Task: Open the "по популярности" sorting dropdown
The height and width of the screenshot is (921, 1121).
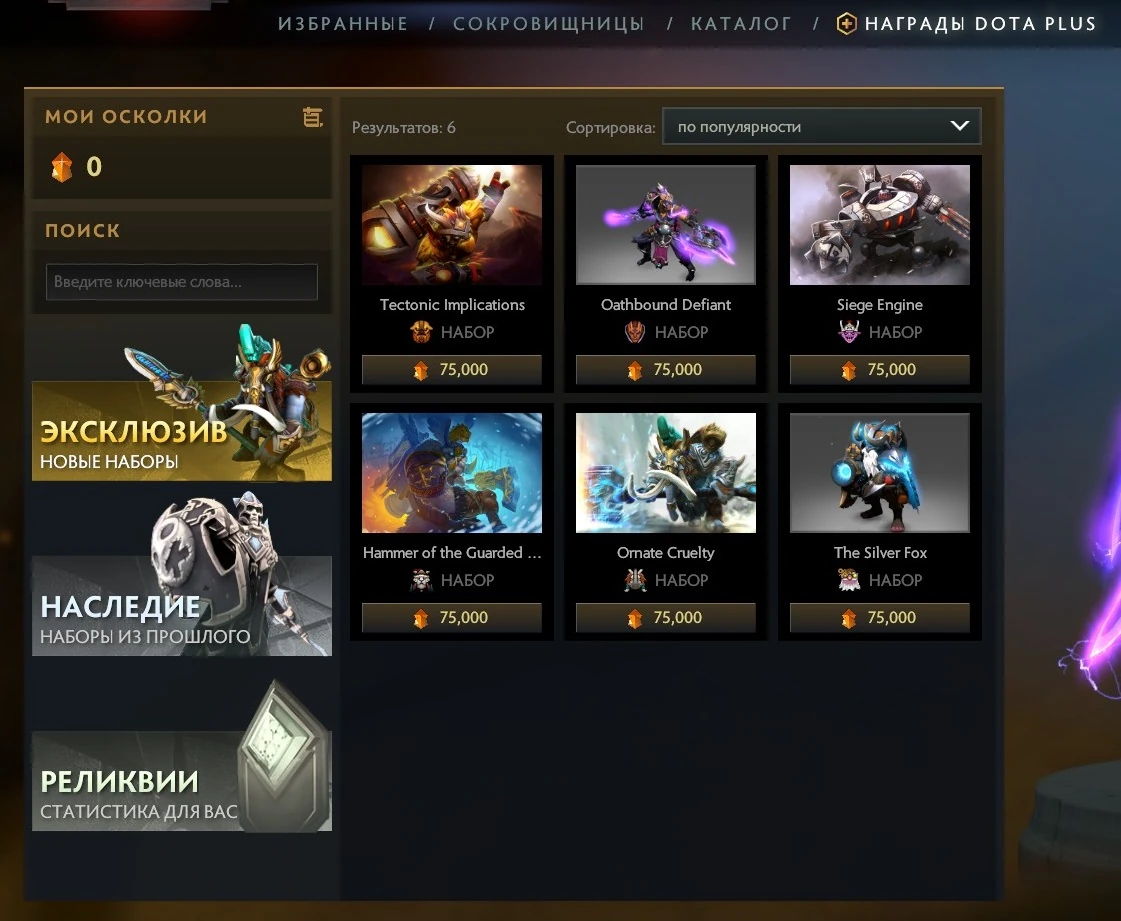Action: coord(821,127)
